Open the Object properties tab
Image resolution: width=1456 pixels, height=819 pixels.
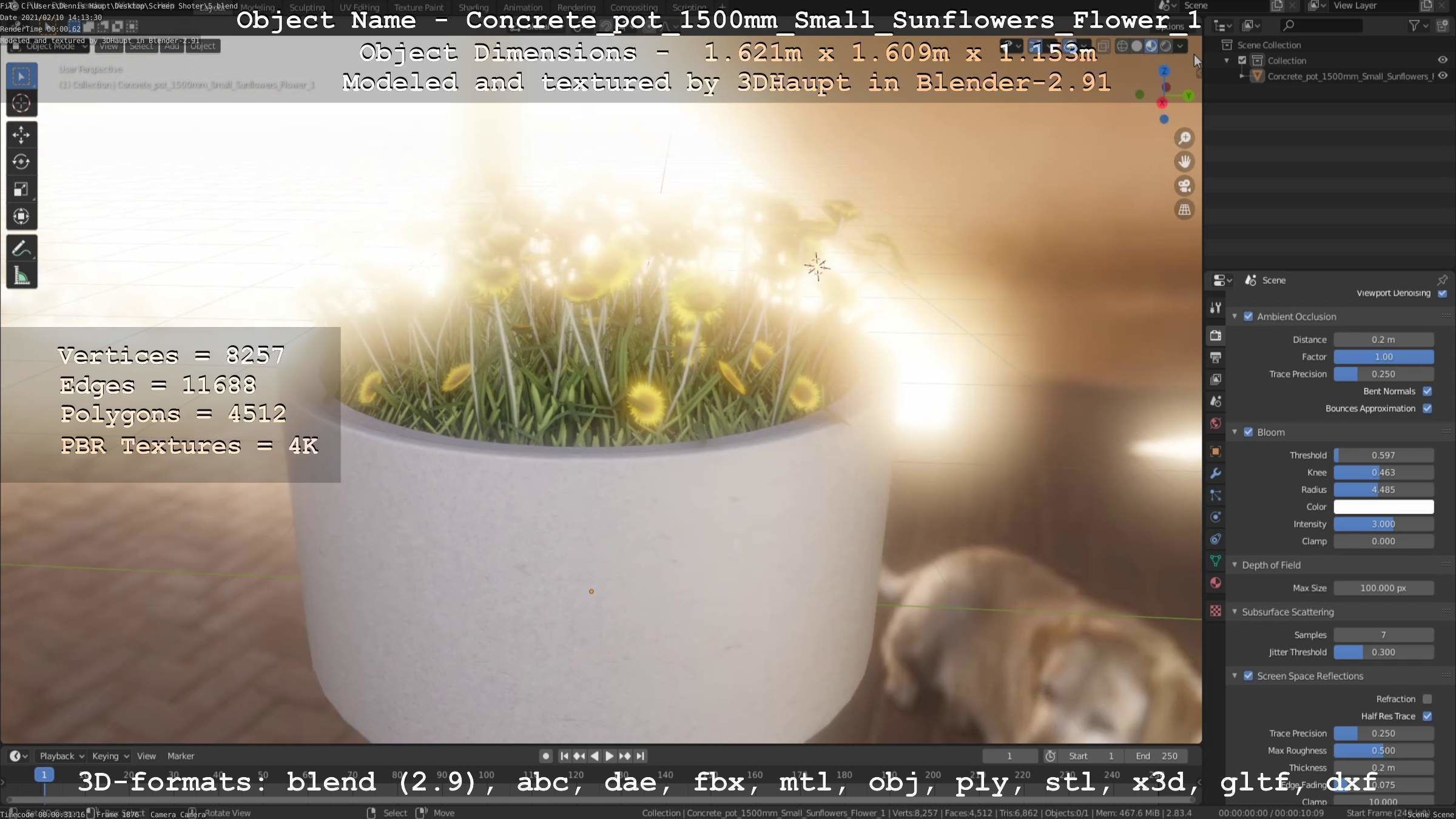1216,451
